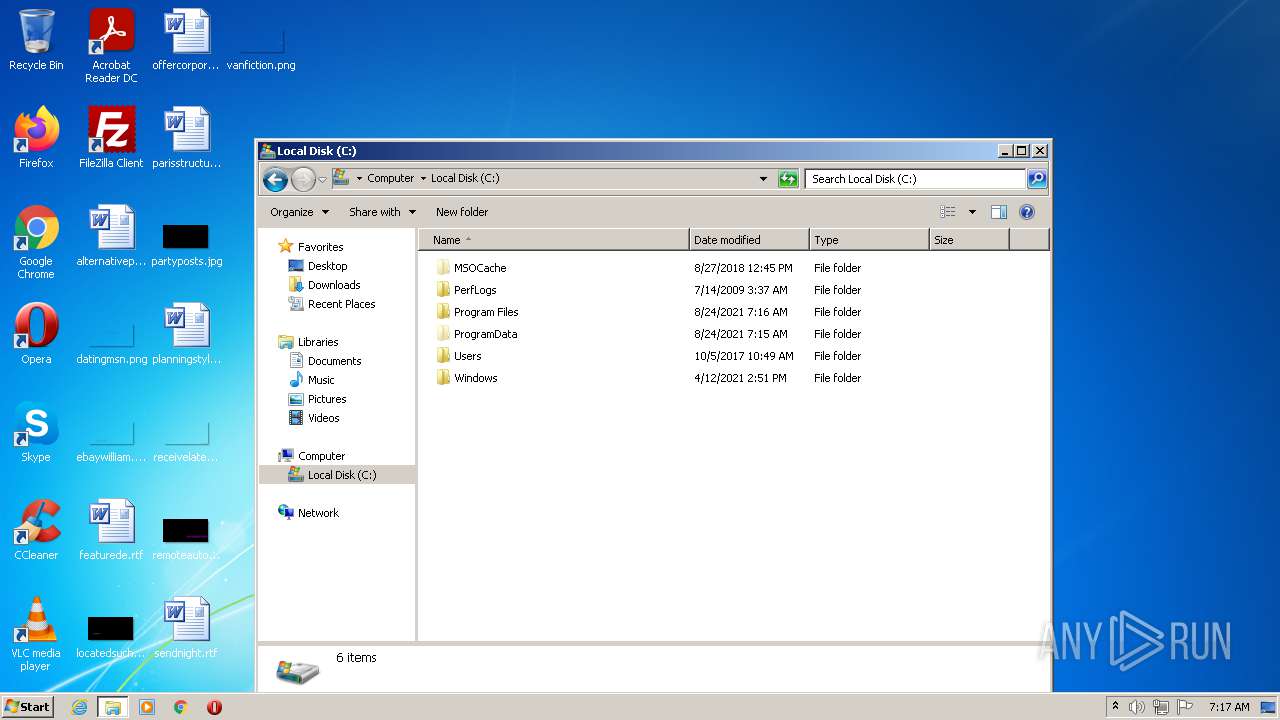Click the Help question mark icon
1280x720 pixels.
point(1026,212)
